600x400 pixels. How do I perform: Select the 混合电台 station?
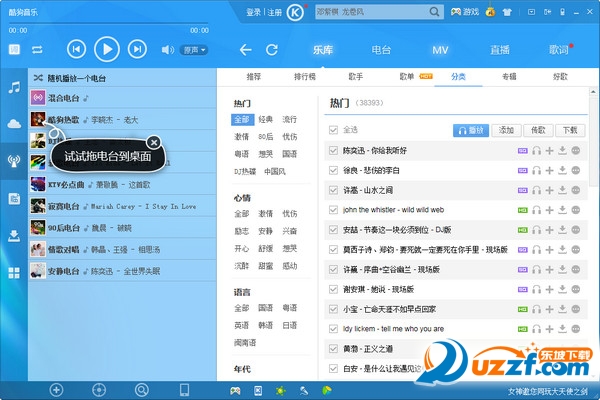tap(122, 98)
